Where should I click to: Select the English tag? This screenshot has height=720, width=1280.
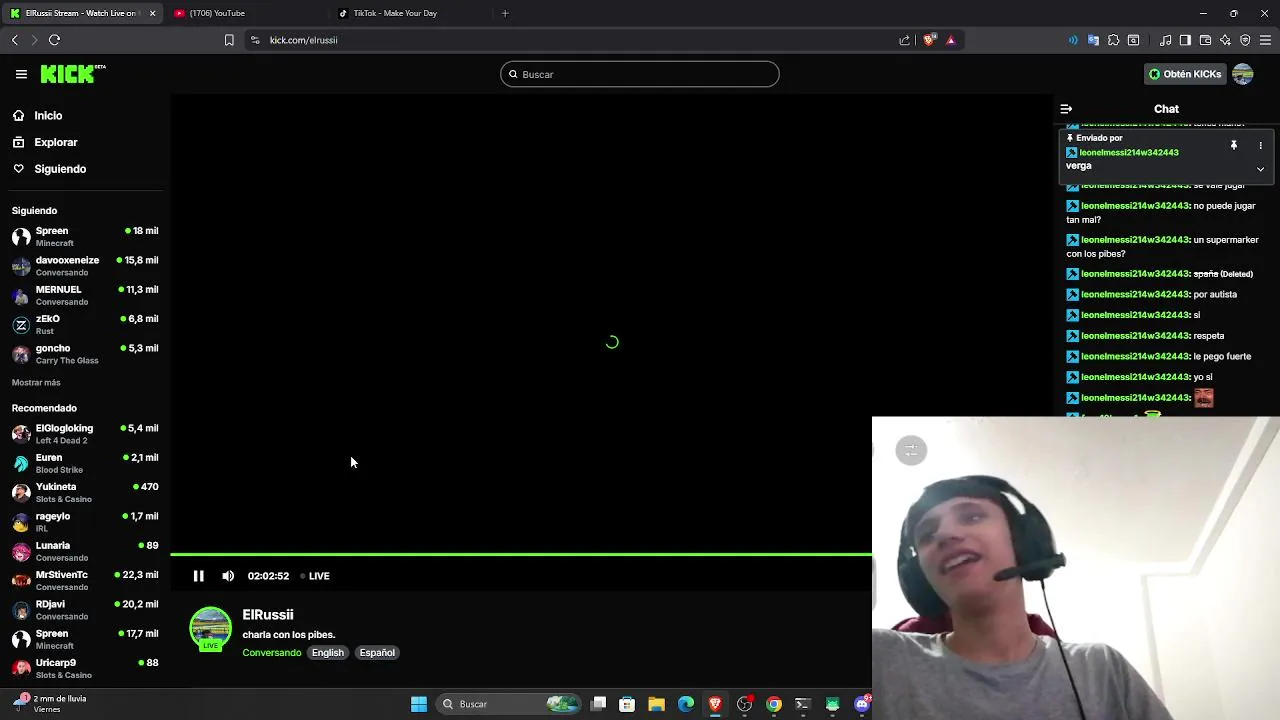(327, 653)
